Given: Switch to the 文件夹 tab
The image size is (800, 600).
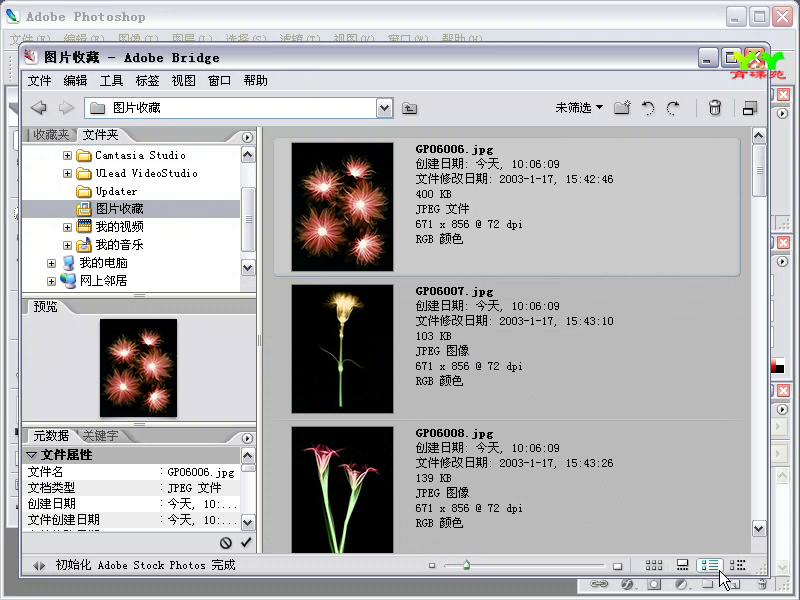Looking at the screenshot, I should 101,135.
